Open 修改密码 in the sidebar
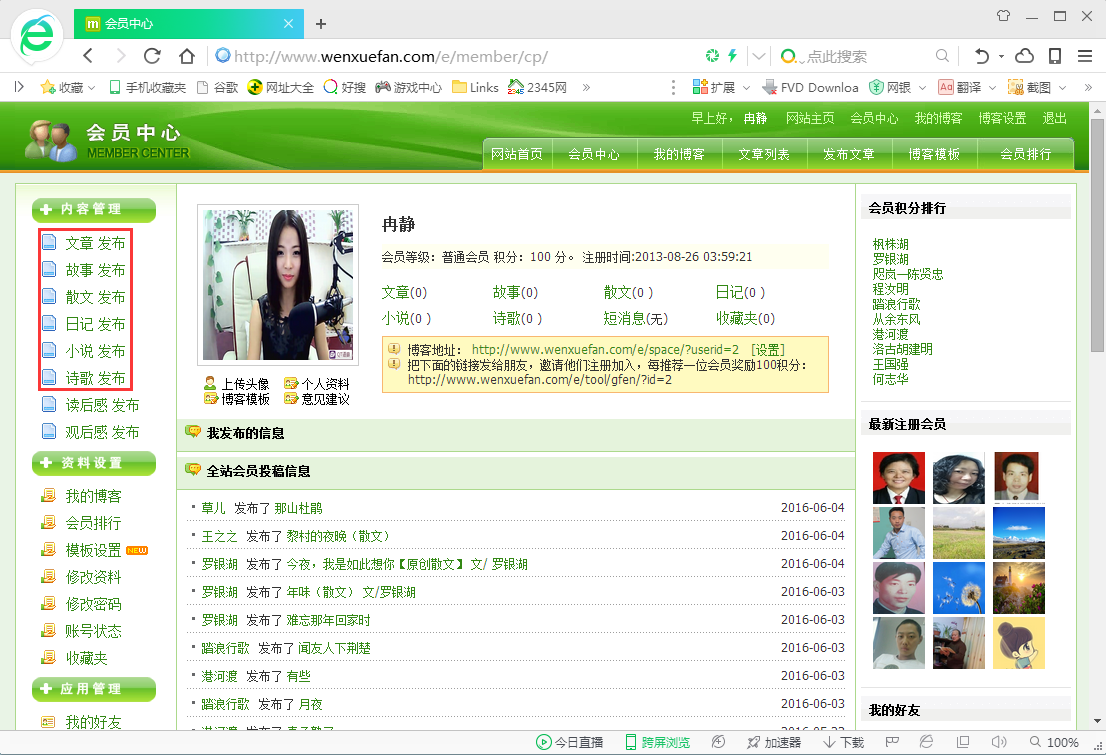 (93, 604)
